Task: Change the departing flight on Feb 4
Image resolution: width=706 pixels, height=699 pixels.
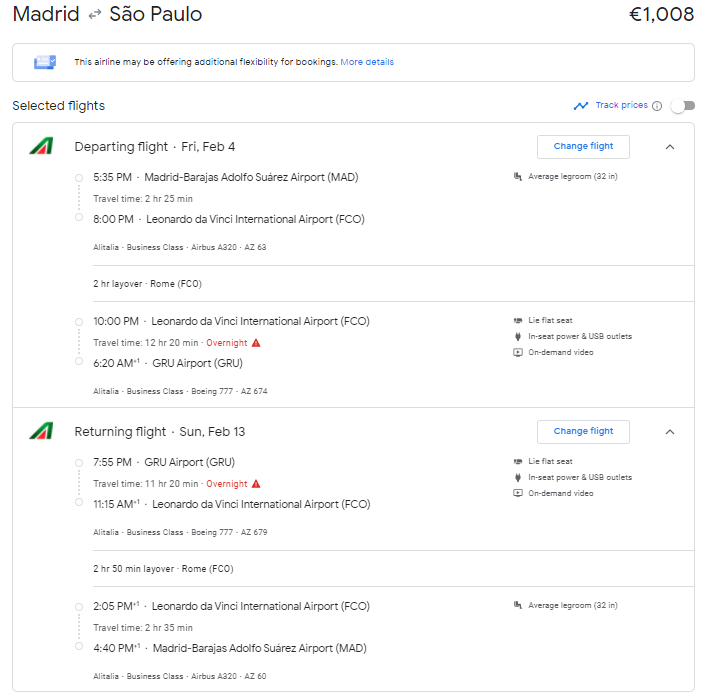Action: (583, 147)
